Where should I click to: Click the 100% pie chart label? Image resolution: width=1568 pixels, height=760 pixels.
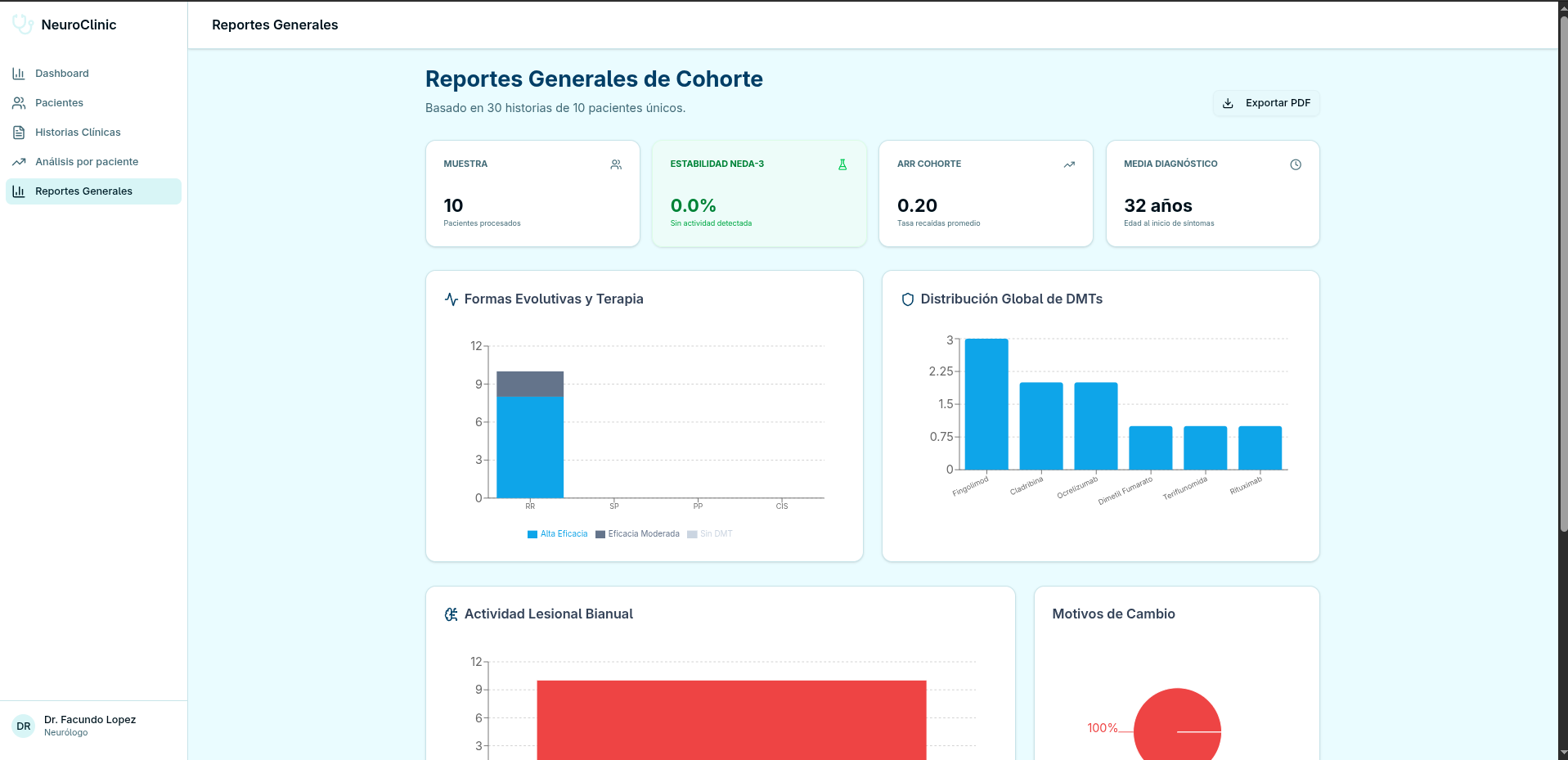pyautogui.click(x=1102, y=728)
